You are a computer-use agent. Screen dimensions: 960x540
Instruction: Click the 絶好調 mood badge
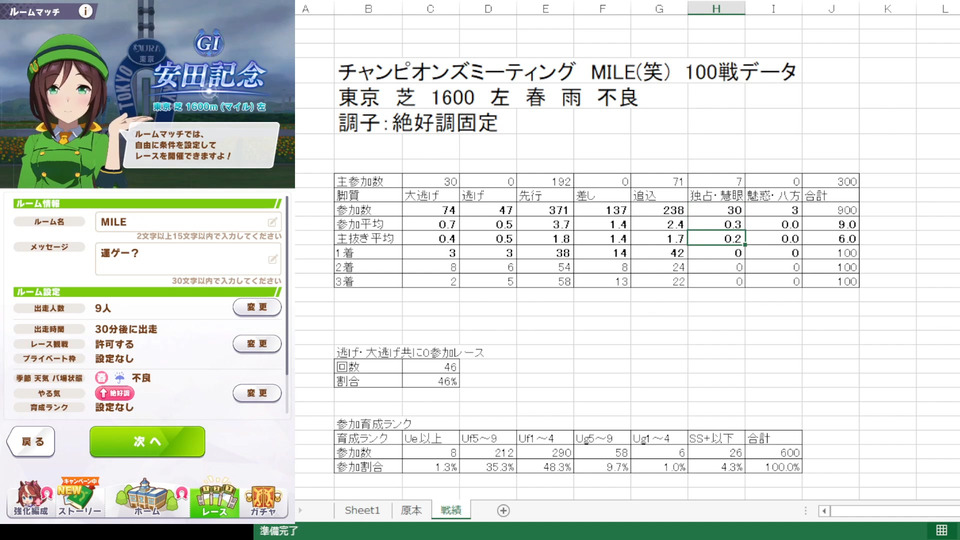[114, 393]
